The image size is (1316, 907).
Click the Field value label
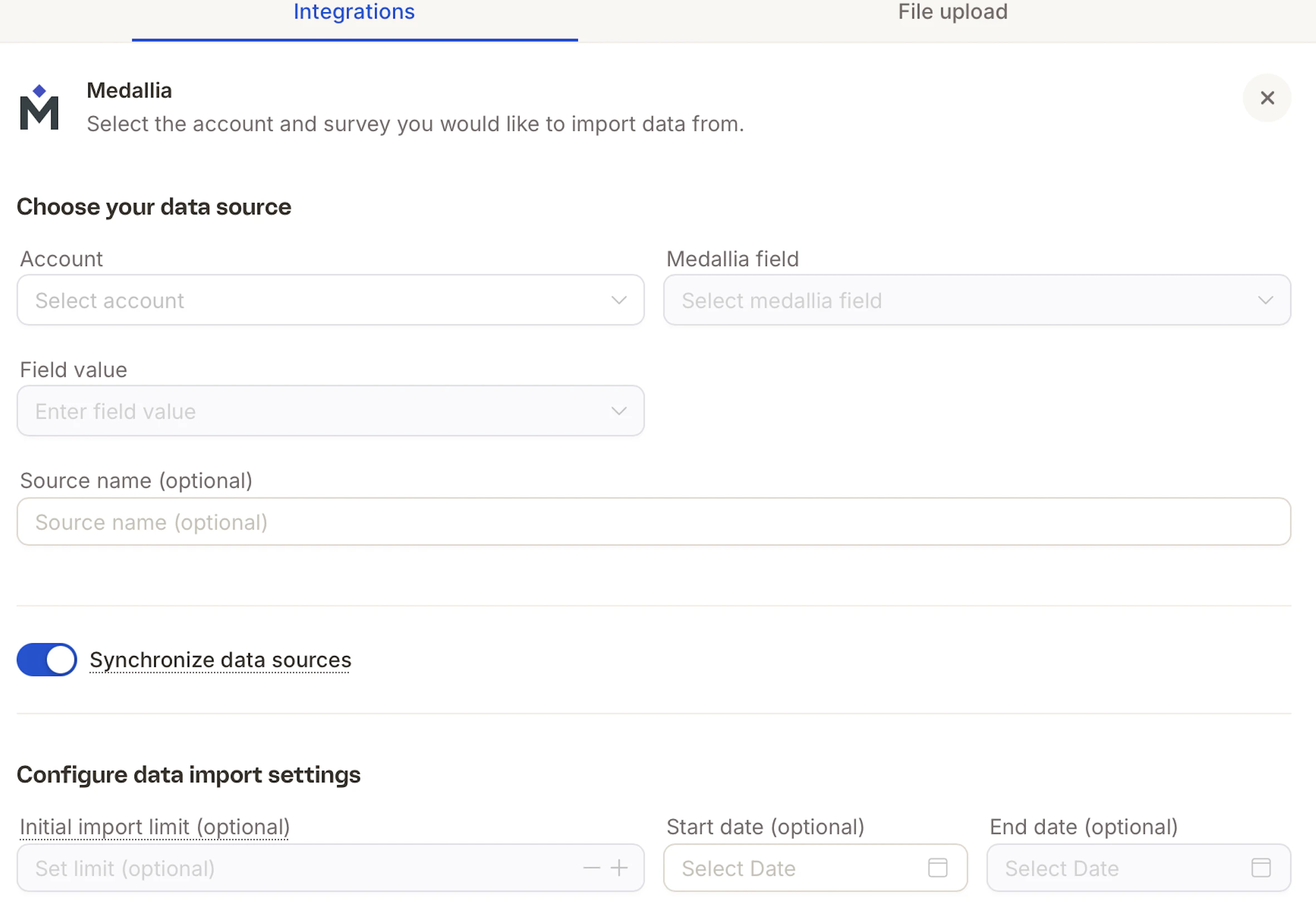click(73, 370)
